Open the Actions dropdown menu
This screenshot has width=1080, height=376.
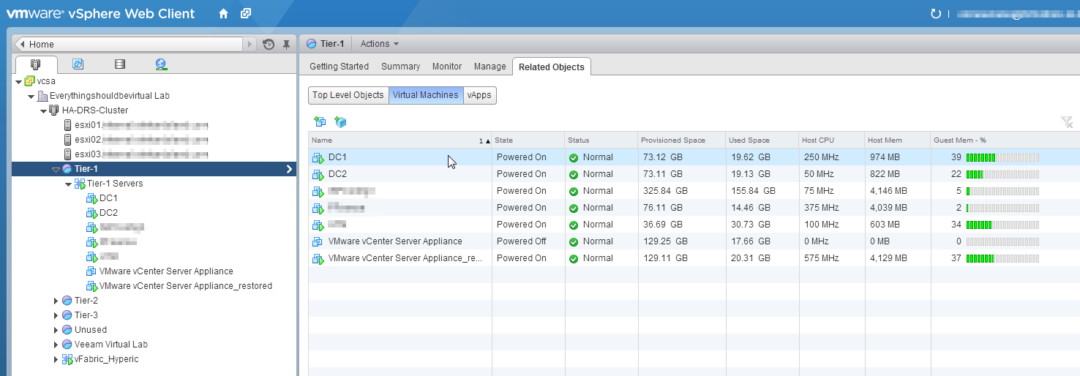pyautogui.click(x=380, y=44)
